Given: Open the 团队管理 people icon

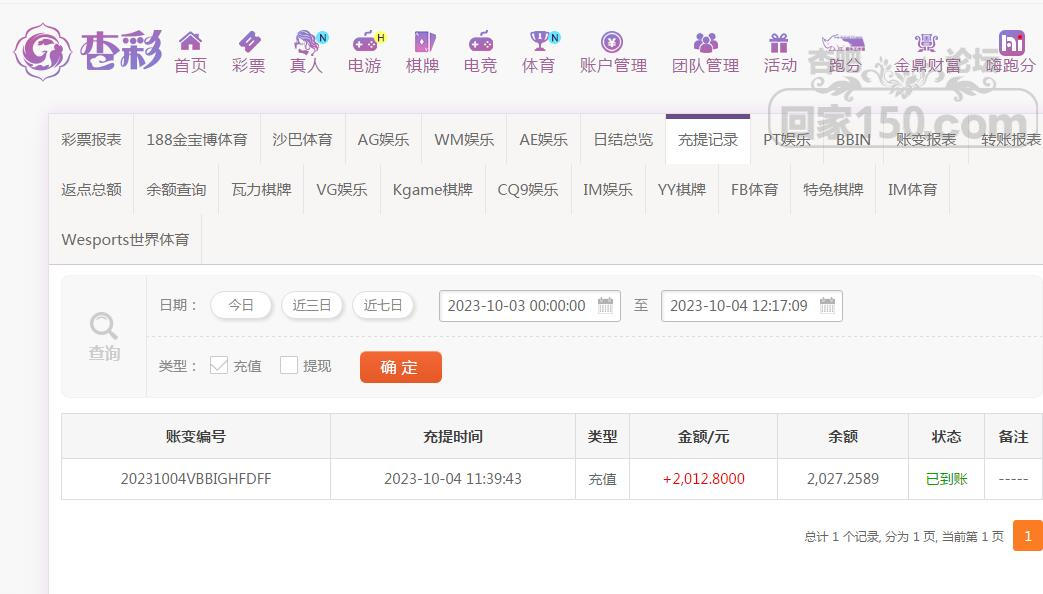Looking at the screenshot, I should pos(705,42).
